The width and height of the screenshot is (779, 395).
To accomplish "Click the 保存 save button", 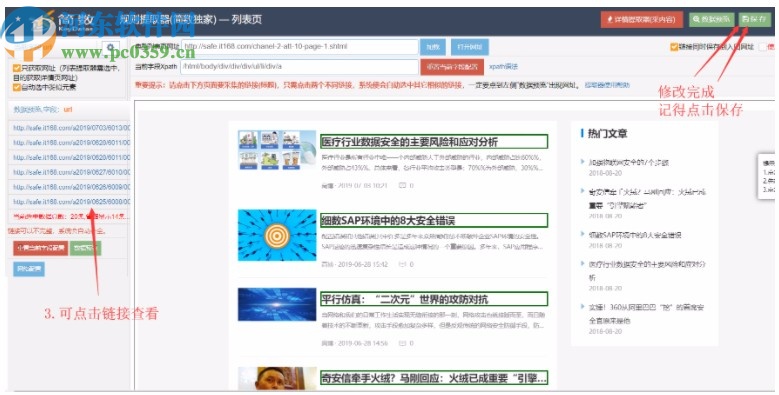I will click(754, 19).
